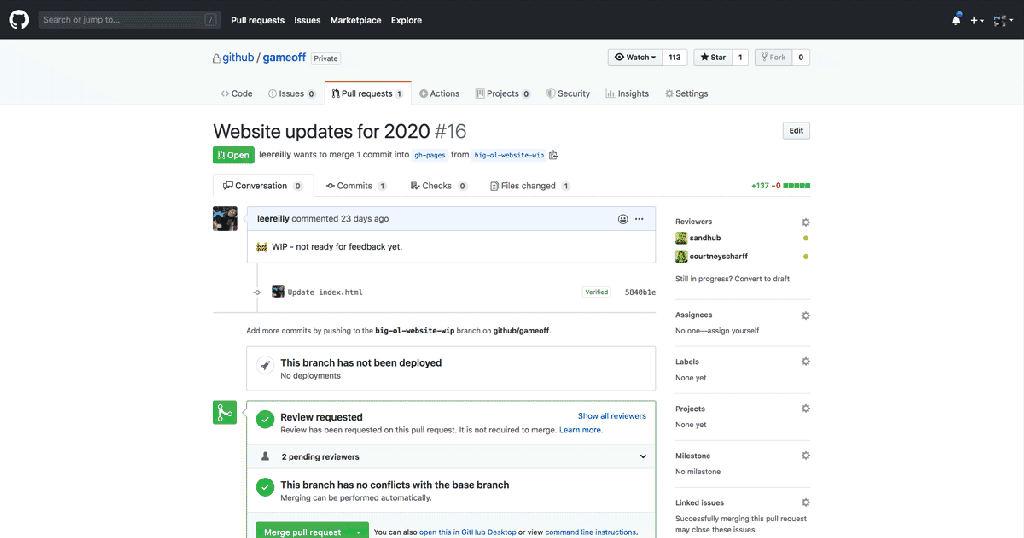1024x538 pixels.
Task: Copy branch name with clipboard icon
Action: pos(553,155)
